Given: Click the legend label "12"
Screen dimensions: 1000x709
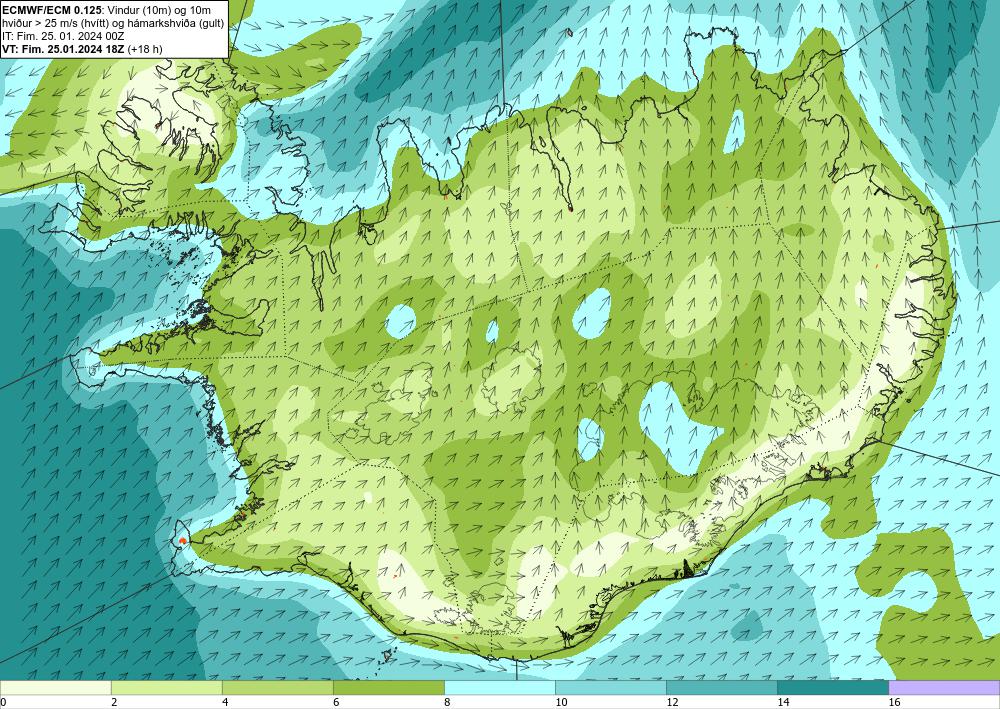Looking at the screenshot, I should point(672,702).
